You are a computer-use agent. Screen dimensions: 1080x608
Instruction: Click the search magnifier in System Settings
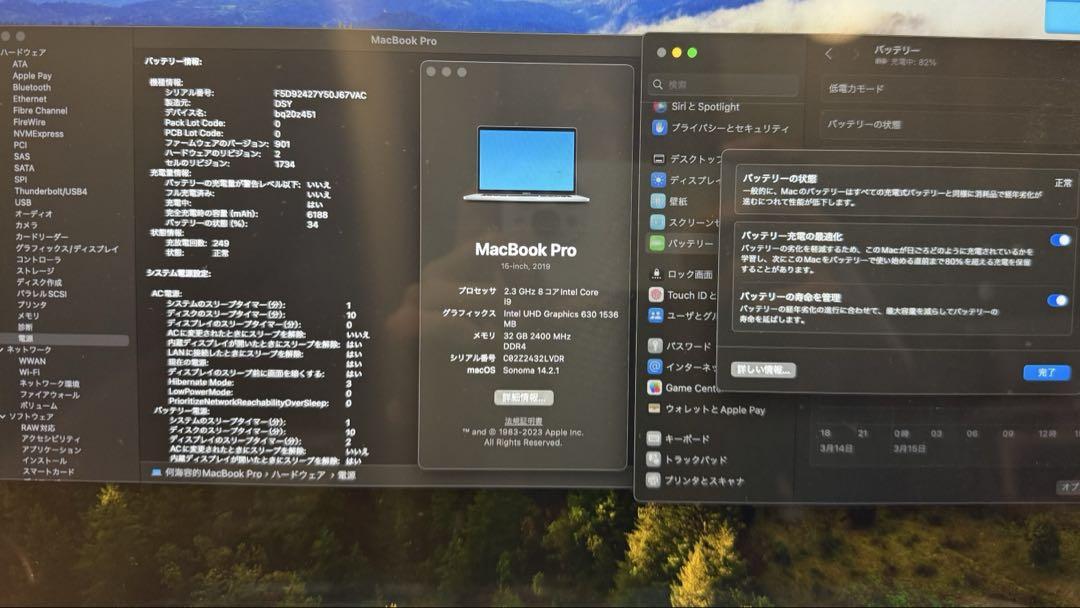coord(658,84)
